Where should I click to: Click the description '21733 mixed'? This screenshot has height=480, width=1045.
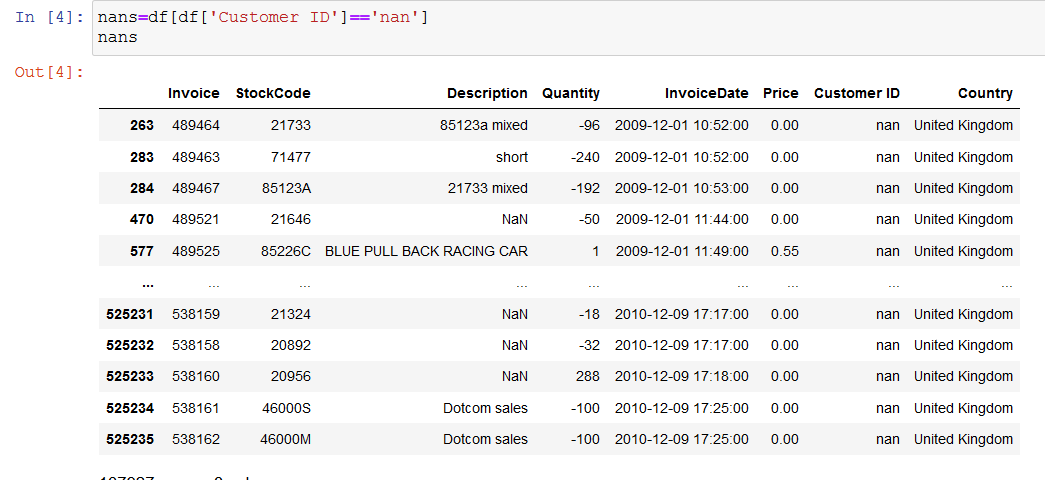[x=488, y=189]
